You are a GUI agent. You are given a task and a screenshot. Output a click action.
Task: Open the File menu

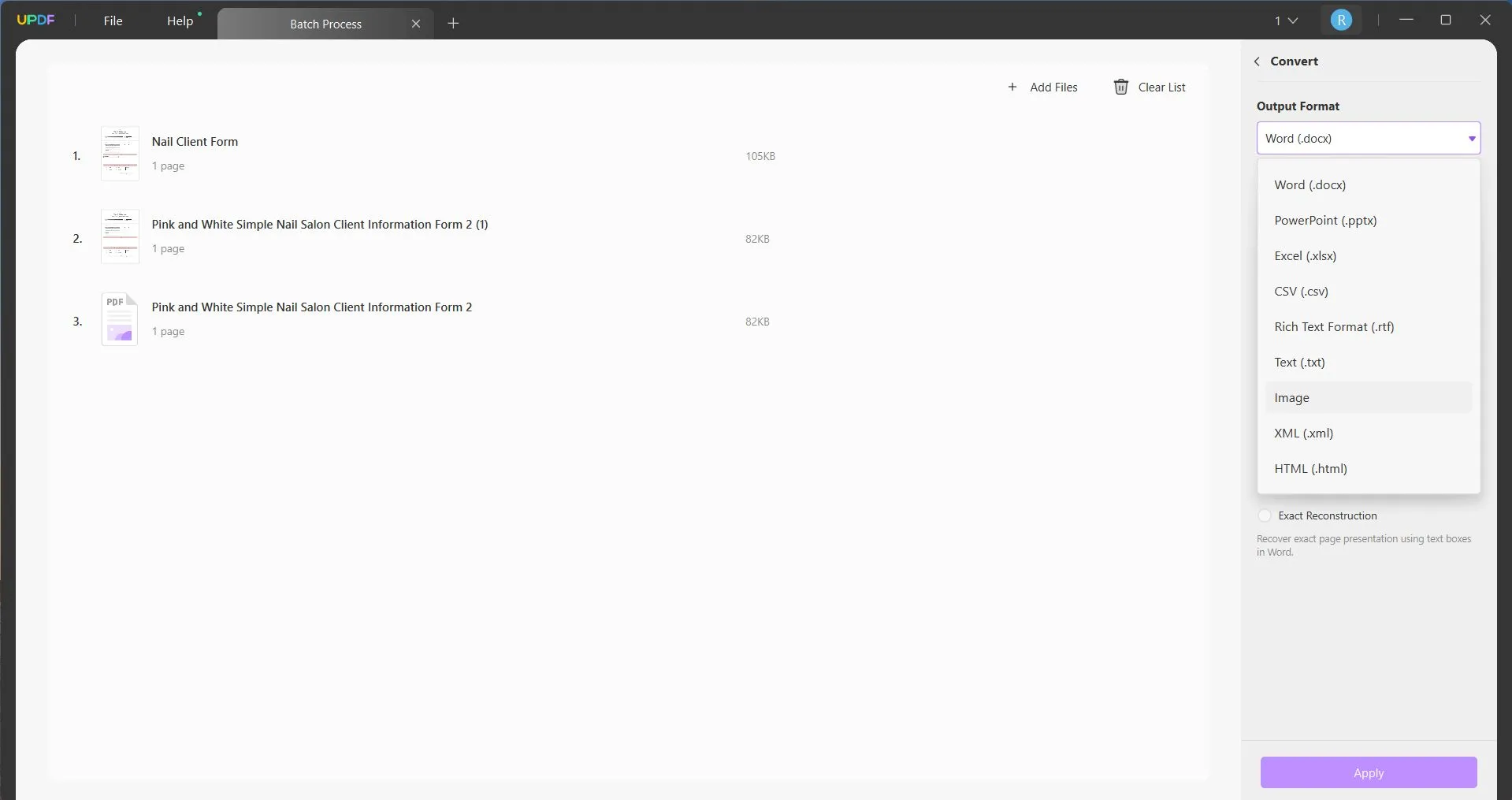pos(113,20)
